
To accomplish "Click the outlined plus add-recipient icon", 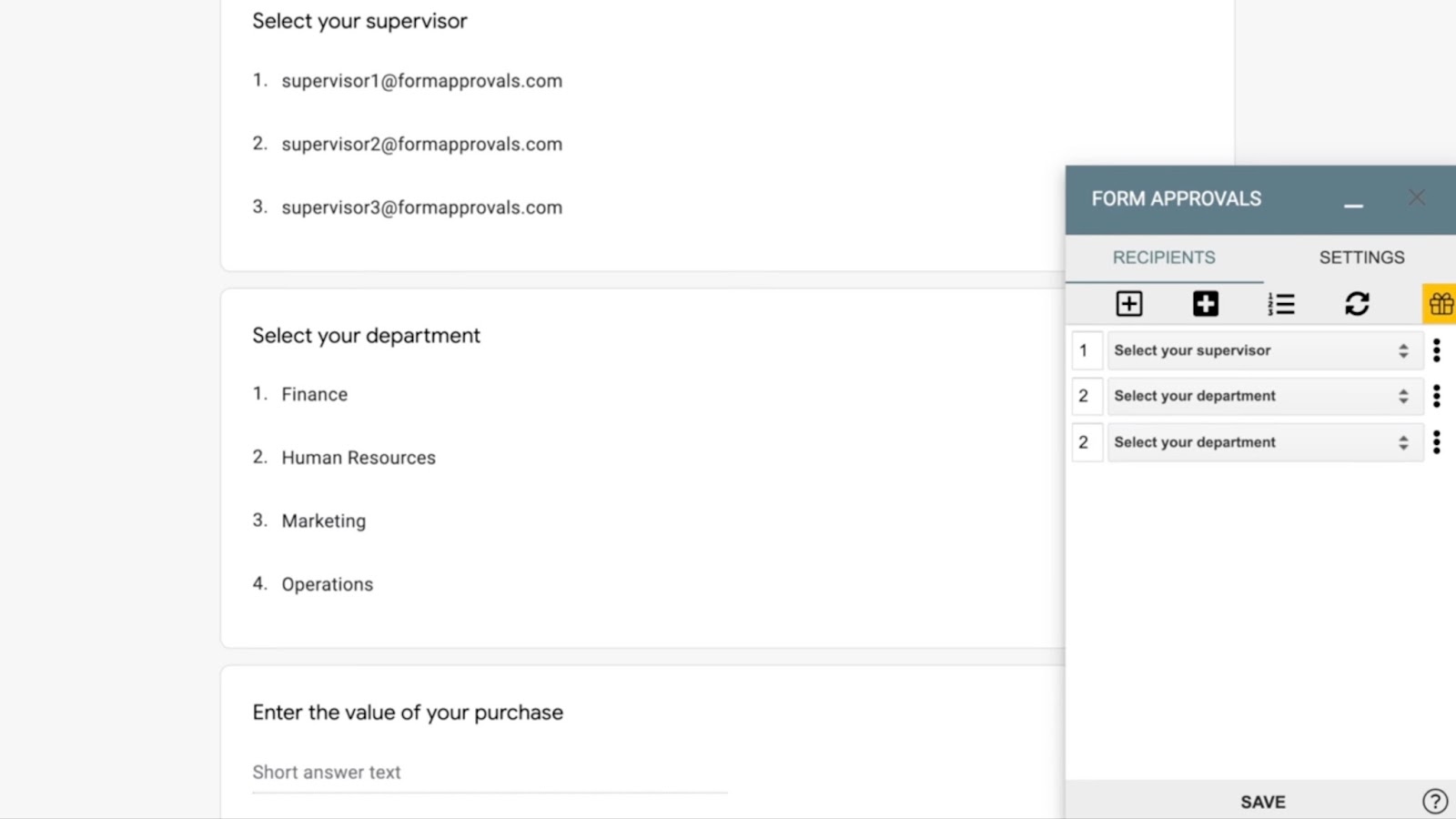I will tap(1128, 304).
